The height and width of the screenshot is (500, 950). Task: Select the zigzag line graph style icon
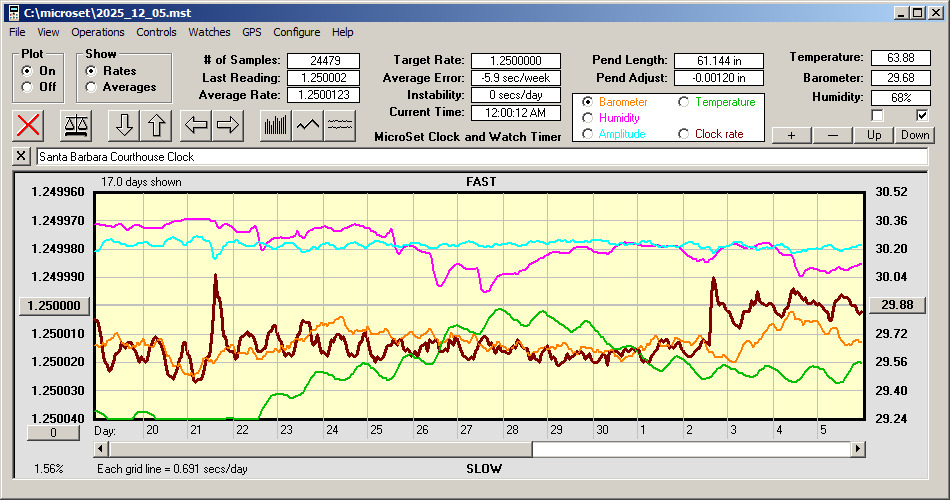coord(308,125)
